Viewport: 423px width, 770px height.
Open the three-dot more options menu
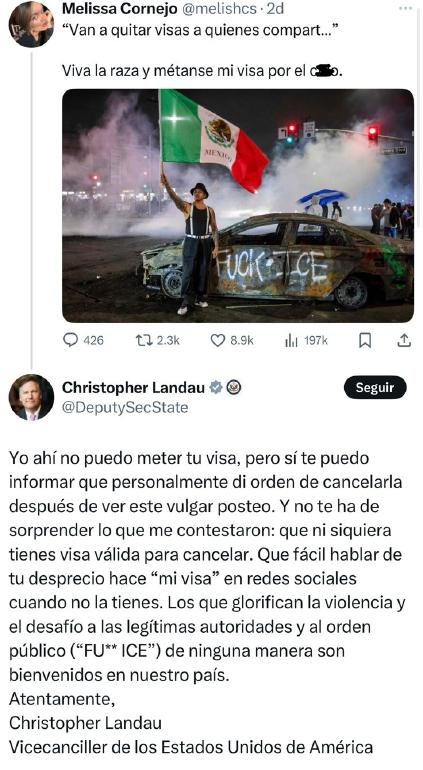pos(406,8)
